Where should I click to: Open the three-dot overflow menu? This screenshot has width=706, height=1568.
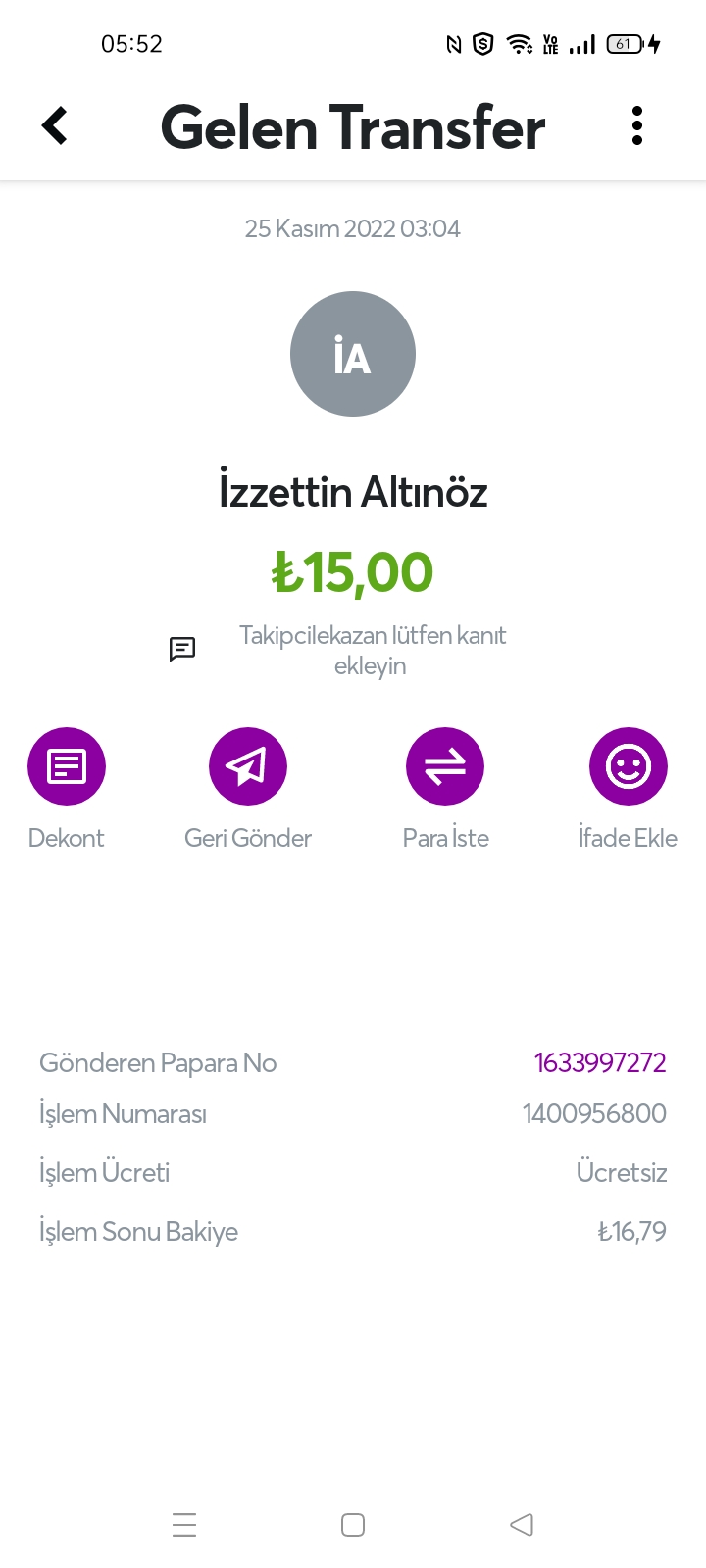click(x=637, y=126)
